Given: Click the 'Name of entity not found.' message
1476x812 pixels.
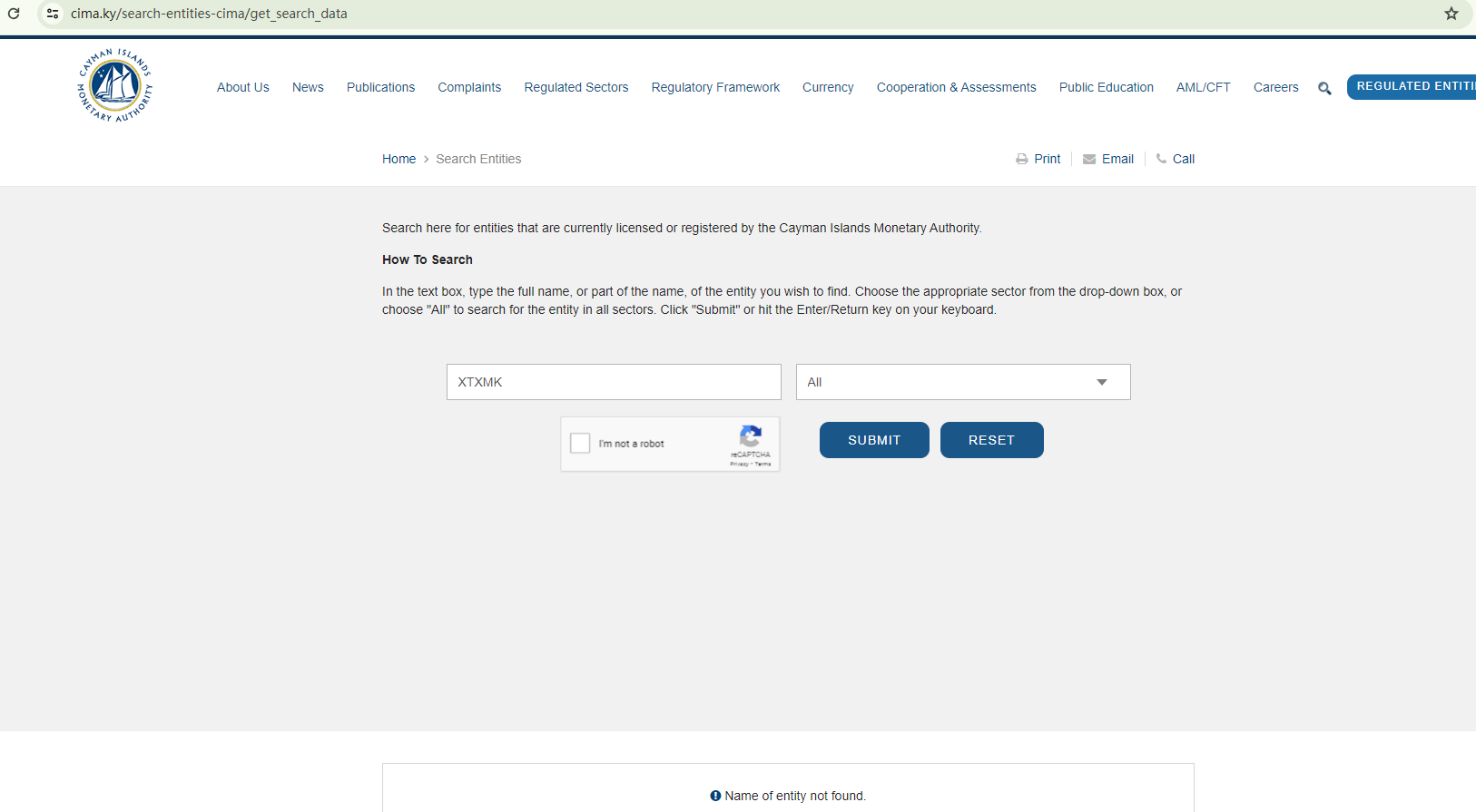Looking at the screenshot, I should [x=795, y=796].
